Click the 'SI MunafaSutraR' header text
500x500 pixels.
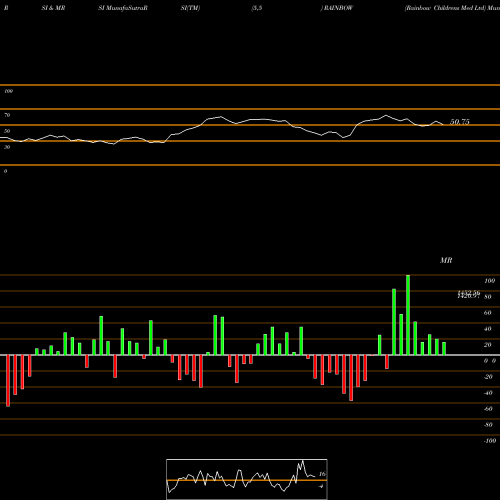click(123, 8)
